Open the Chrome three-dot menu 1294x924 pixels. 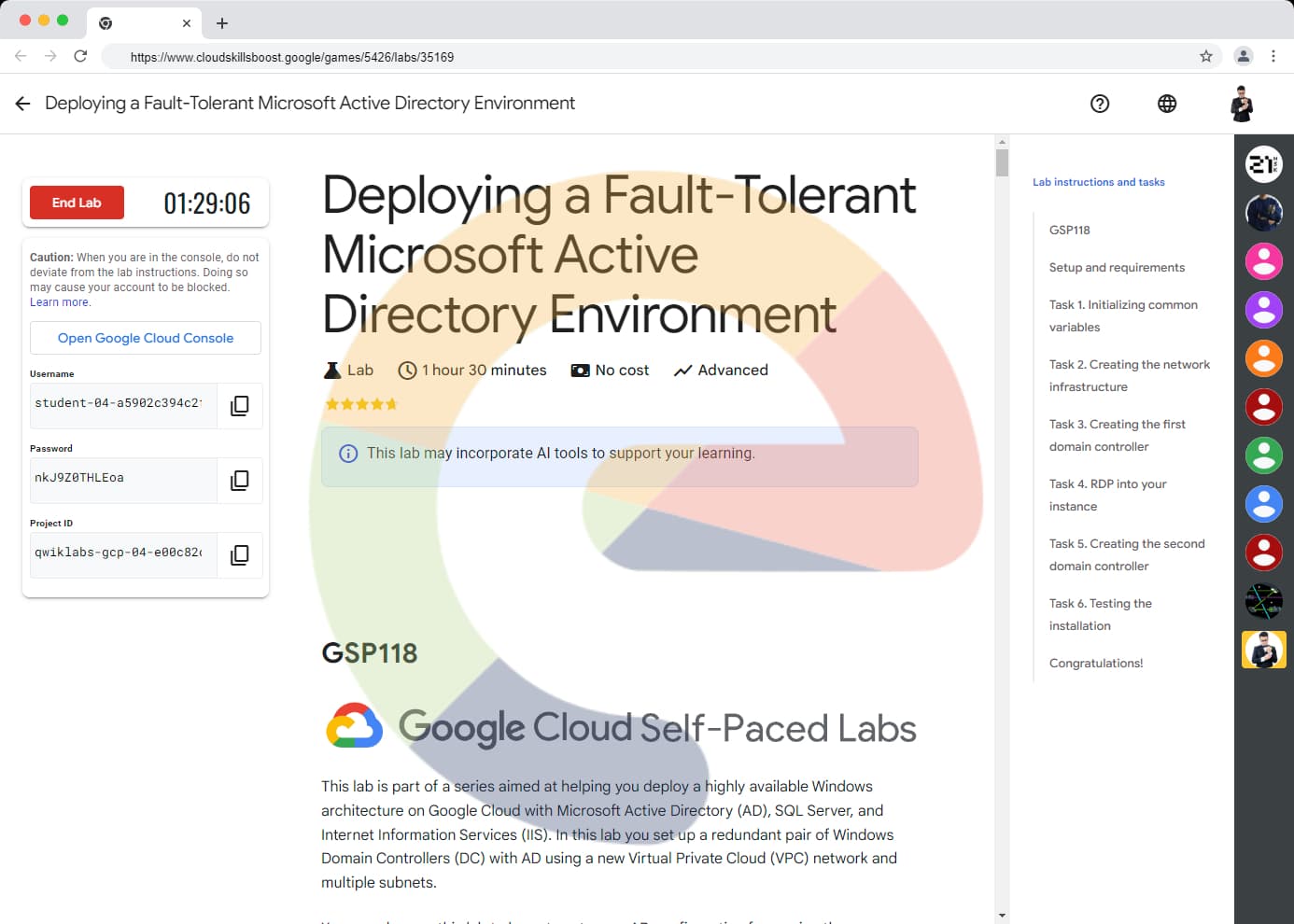point(1273,56)
